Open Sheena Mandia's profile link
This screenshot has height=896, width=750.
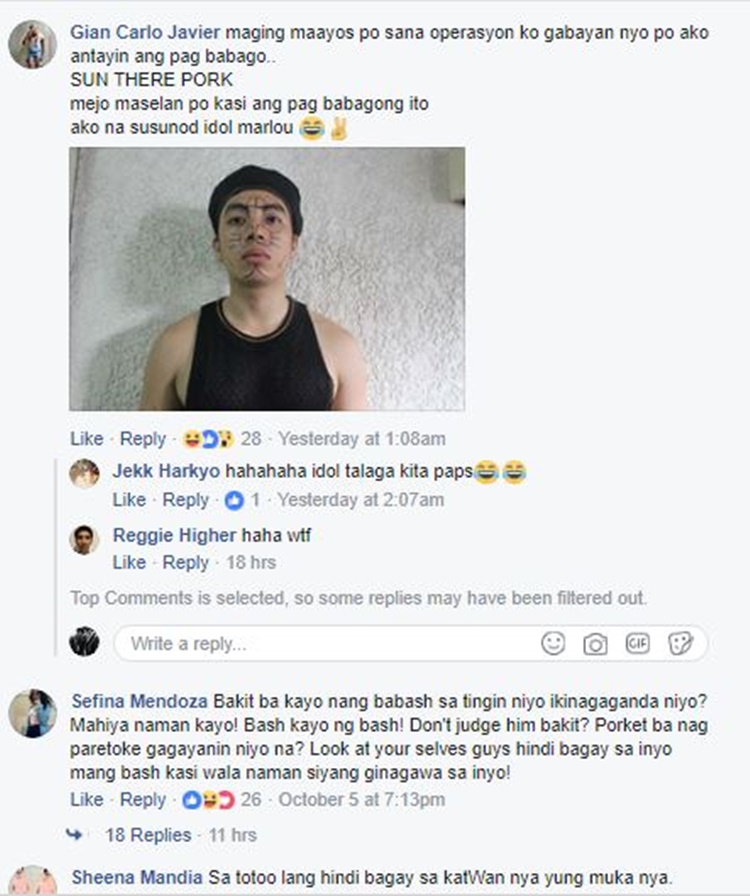point(137,877)
